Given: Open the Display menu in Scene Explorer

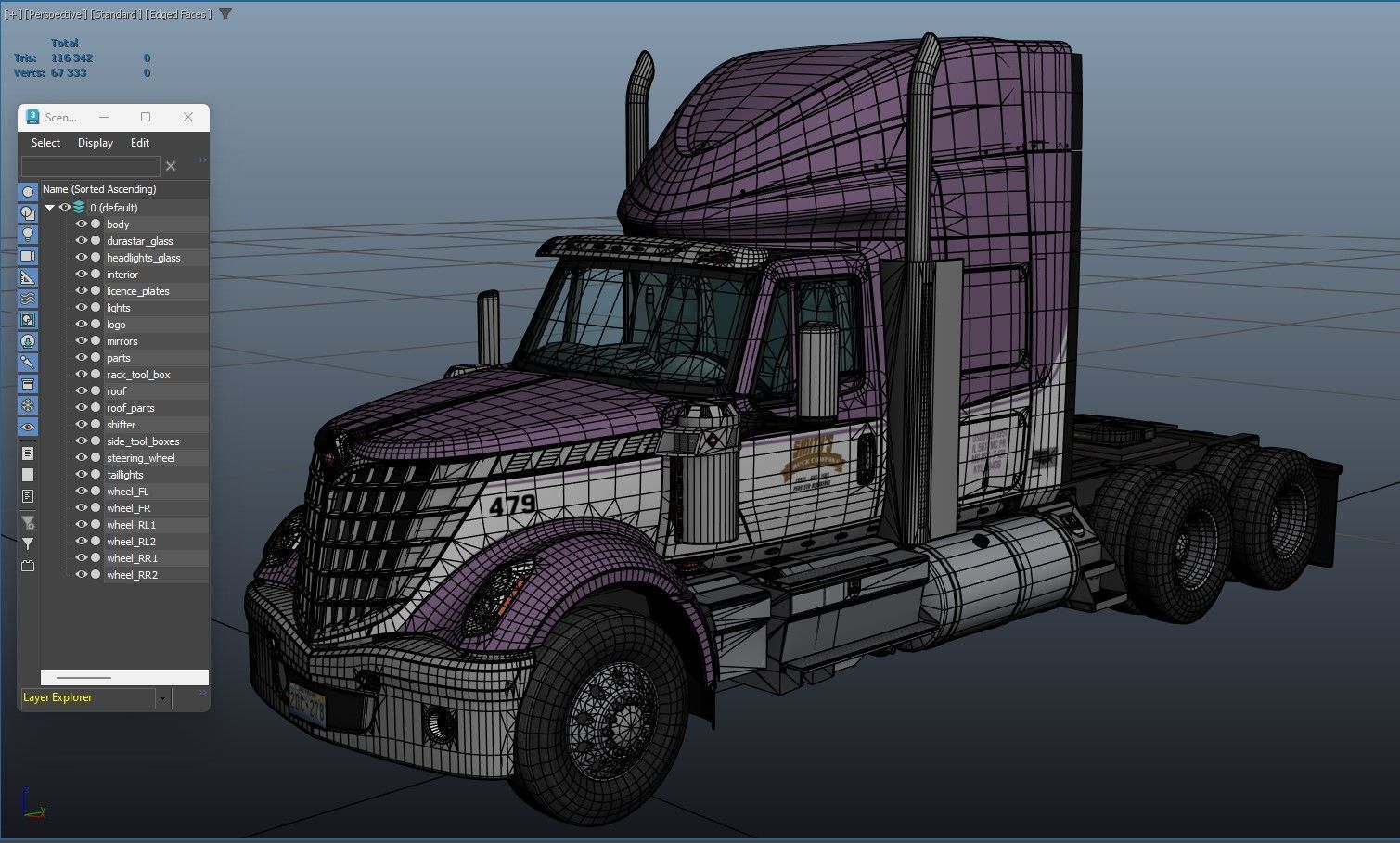Looking at the screenshot, I should (96, 143).
